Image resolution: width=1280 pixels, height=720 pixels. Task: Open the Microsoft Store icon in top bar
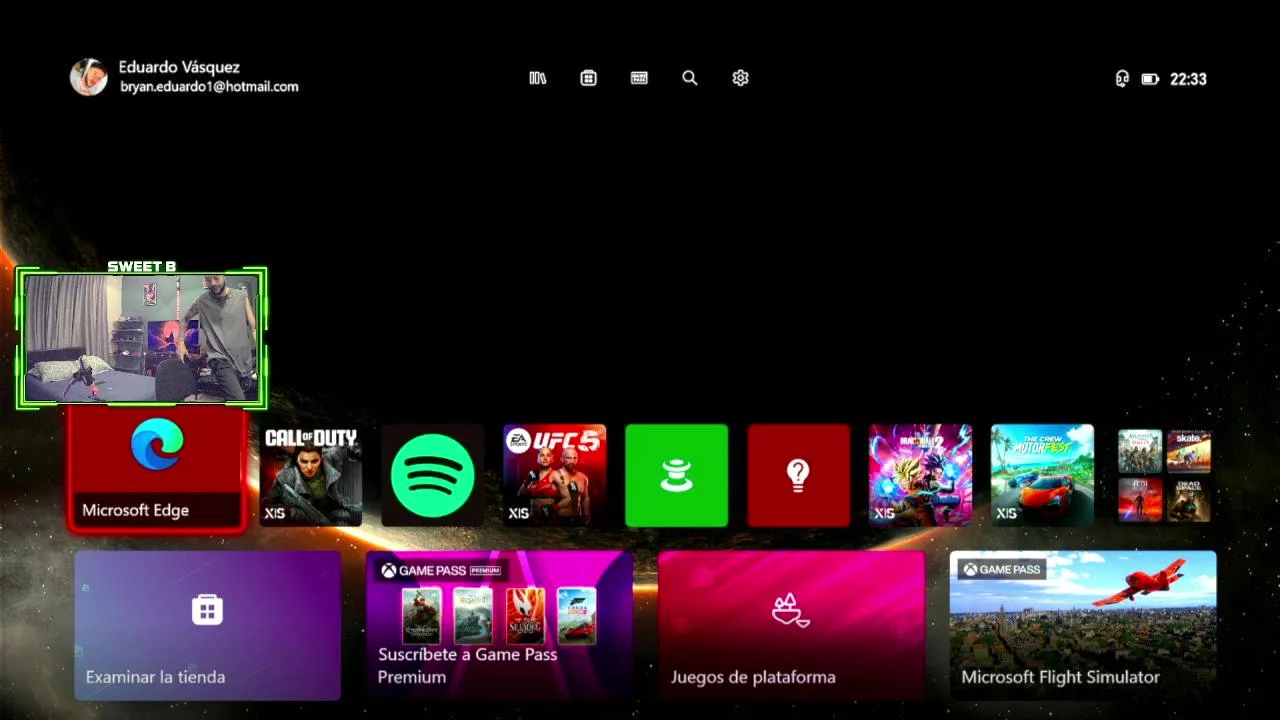589,78
